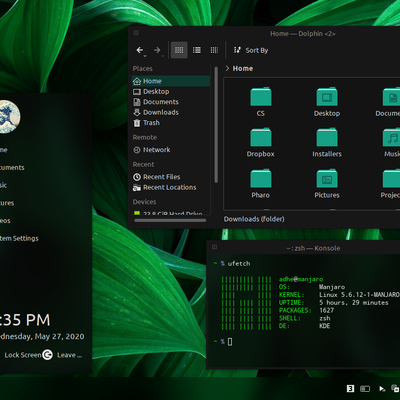Click the circular logout icon beside Leave
The image size is (400, 400).
coord(47,355)
